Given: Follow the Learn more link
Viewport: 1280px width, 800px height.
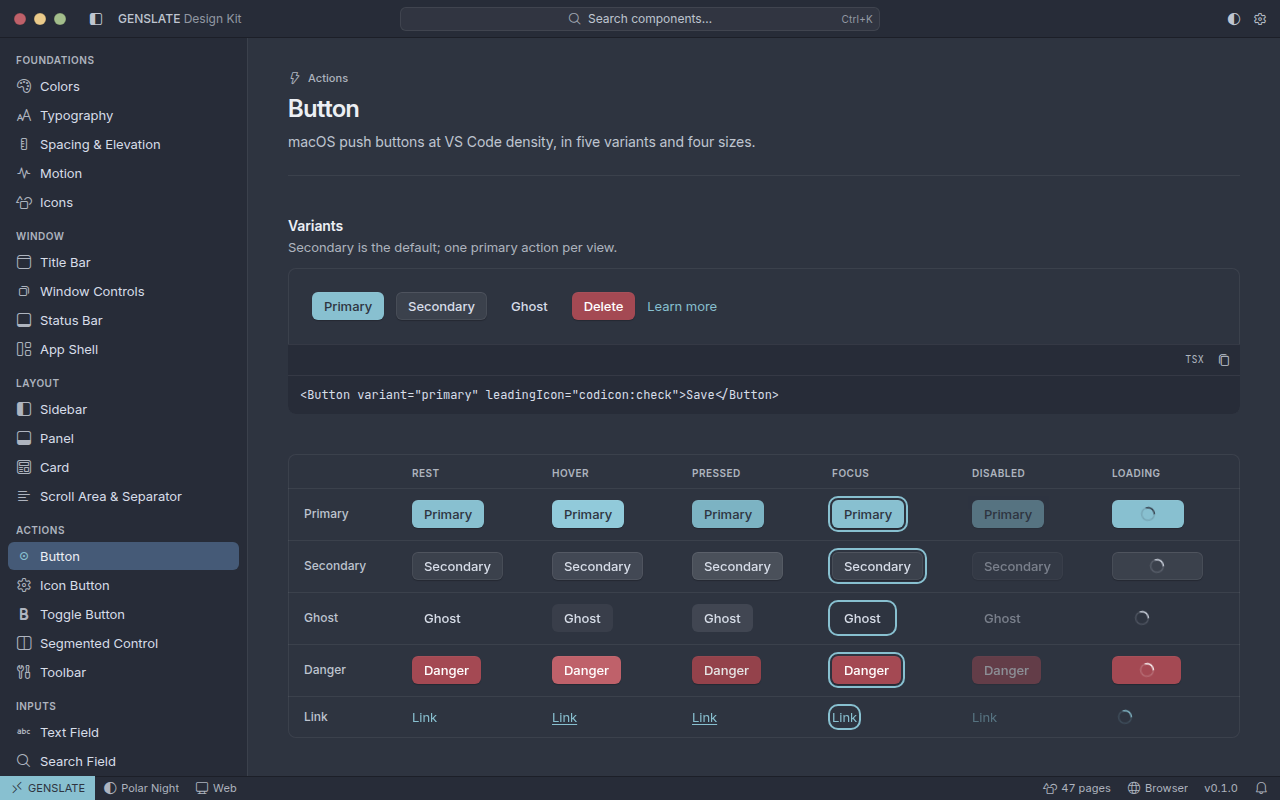Looking at the screenshot, I should (682, 307).
